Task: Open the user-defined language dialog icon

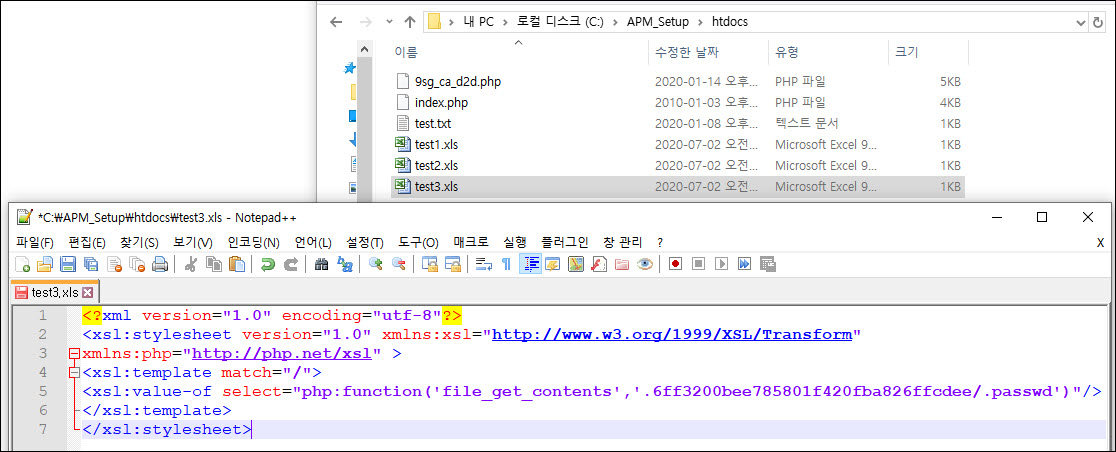Action: (552, 265)
